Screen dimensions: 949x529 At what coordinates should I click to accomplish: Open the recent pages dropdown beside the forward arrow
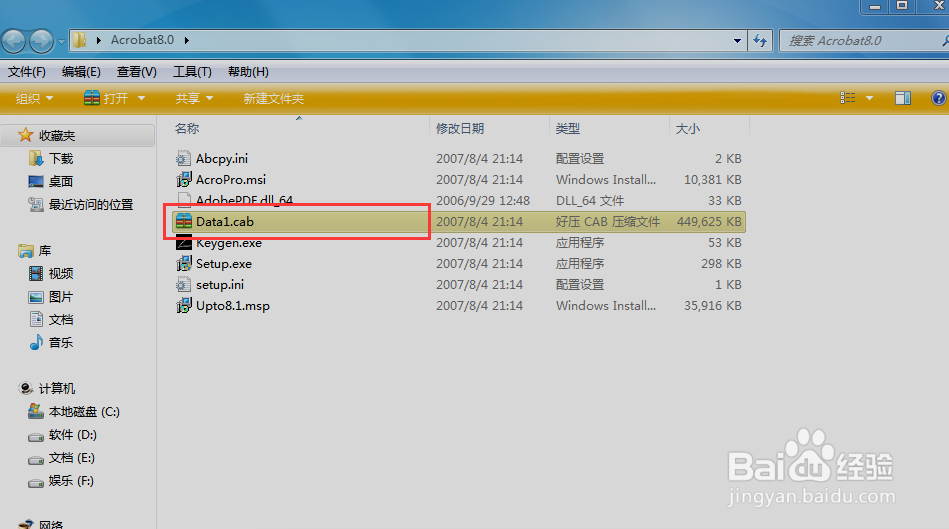[x=61, y=42]
